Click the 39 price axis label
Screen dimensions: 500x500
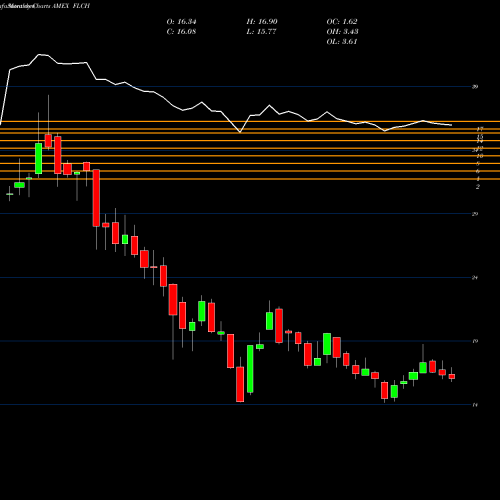(x=475, y=87)
